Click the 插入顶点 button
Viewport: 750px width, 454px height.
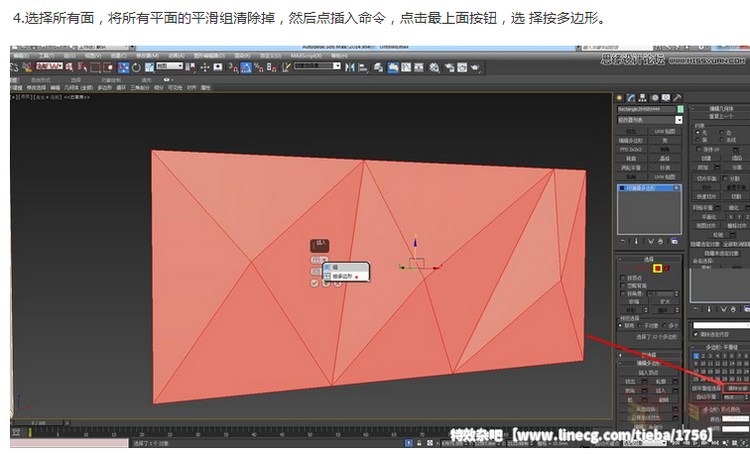pos(648,372)
